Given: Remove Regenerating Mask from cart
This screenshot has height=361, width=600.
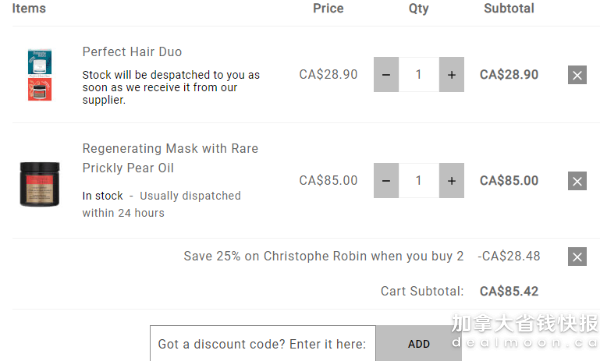Looking at the screenshot, I should click(577, 181).
